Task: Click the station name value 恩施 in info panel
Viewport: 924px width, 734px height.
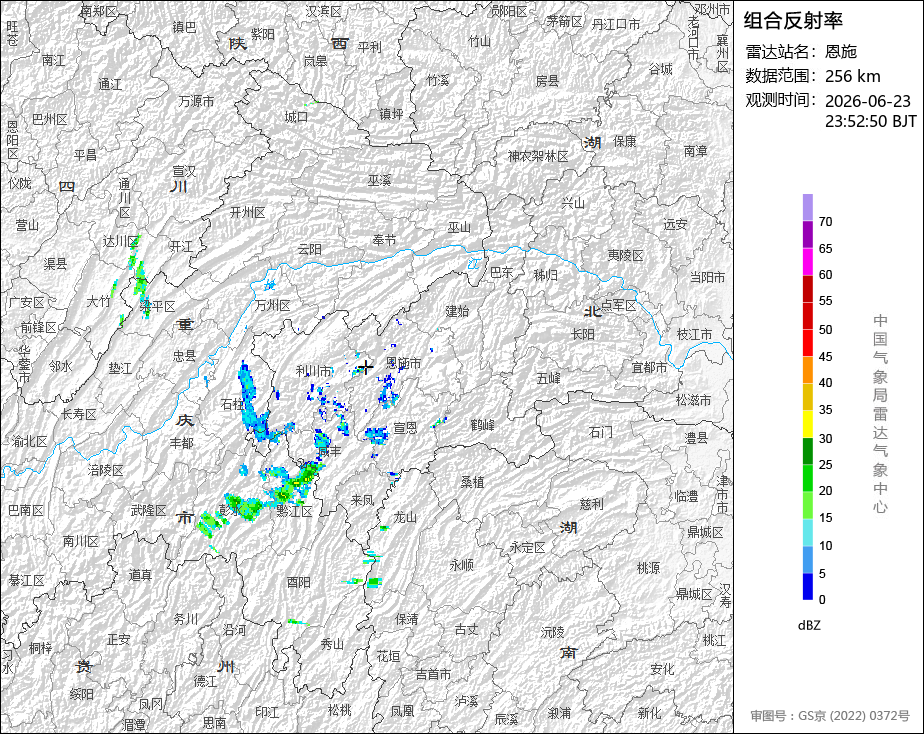Action: coord(840,52)
